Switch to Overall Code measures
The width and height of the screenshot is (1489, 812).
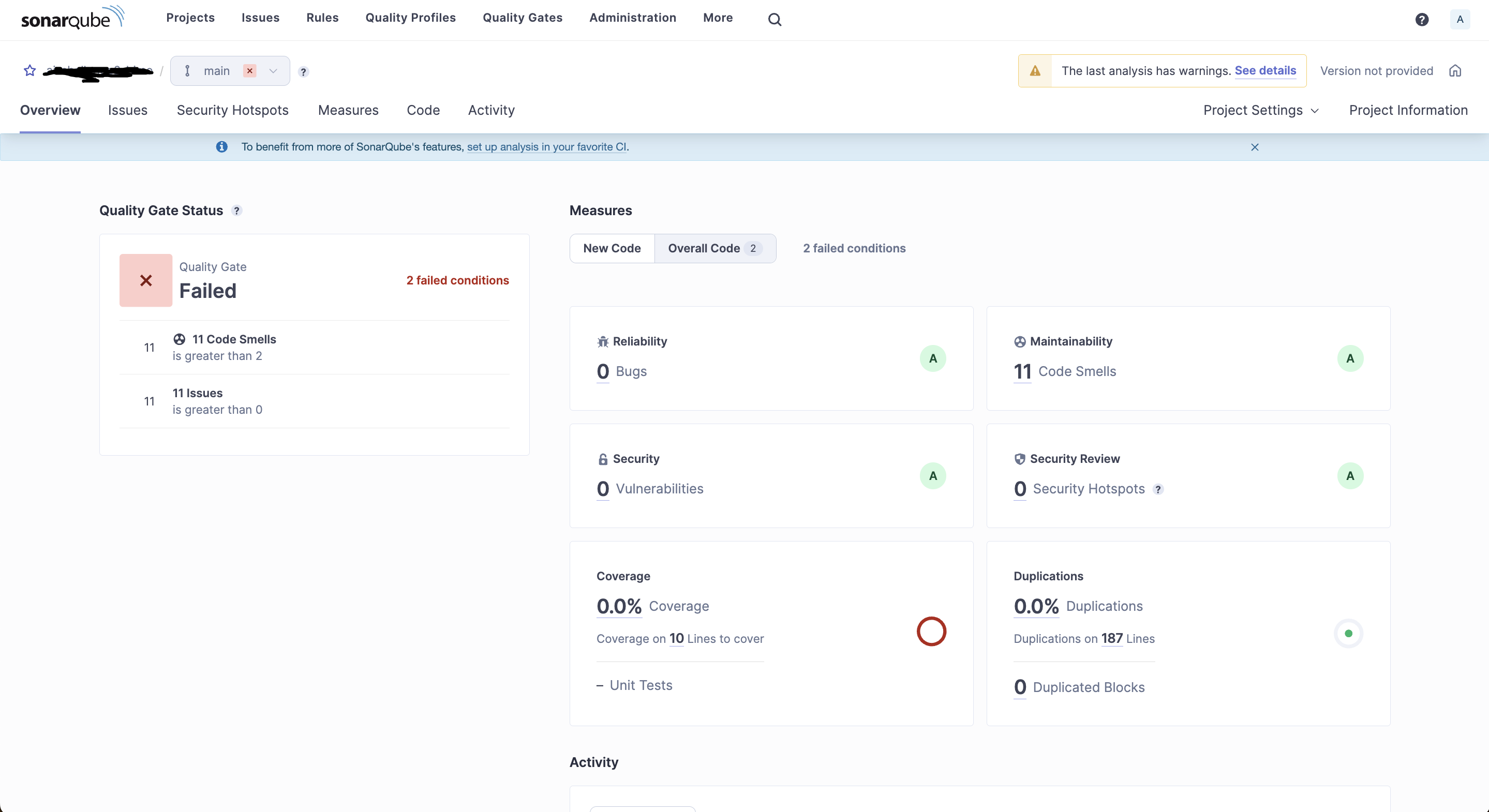715,248
